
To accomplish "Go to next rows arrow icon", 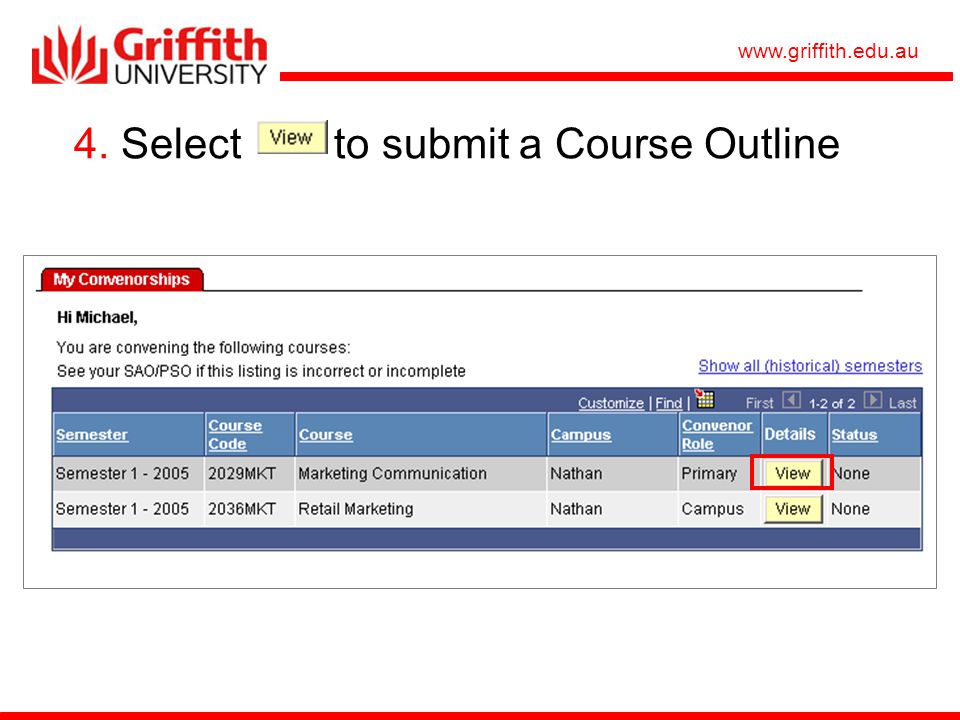I will click(x=872, y=400).
